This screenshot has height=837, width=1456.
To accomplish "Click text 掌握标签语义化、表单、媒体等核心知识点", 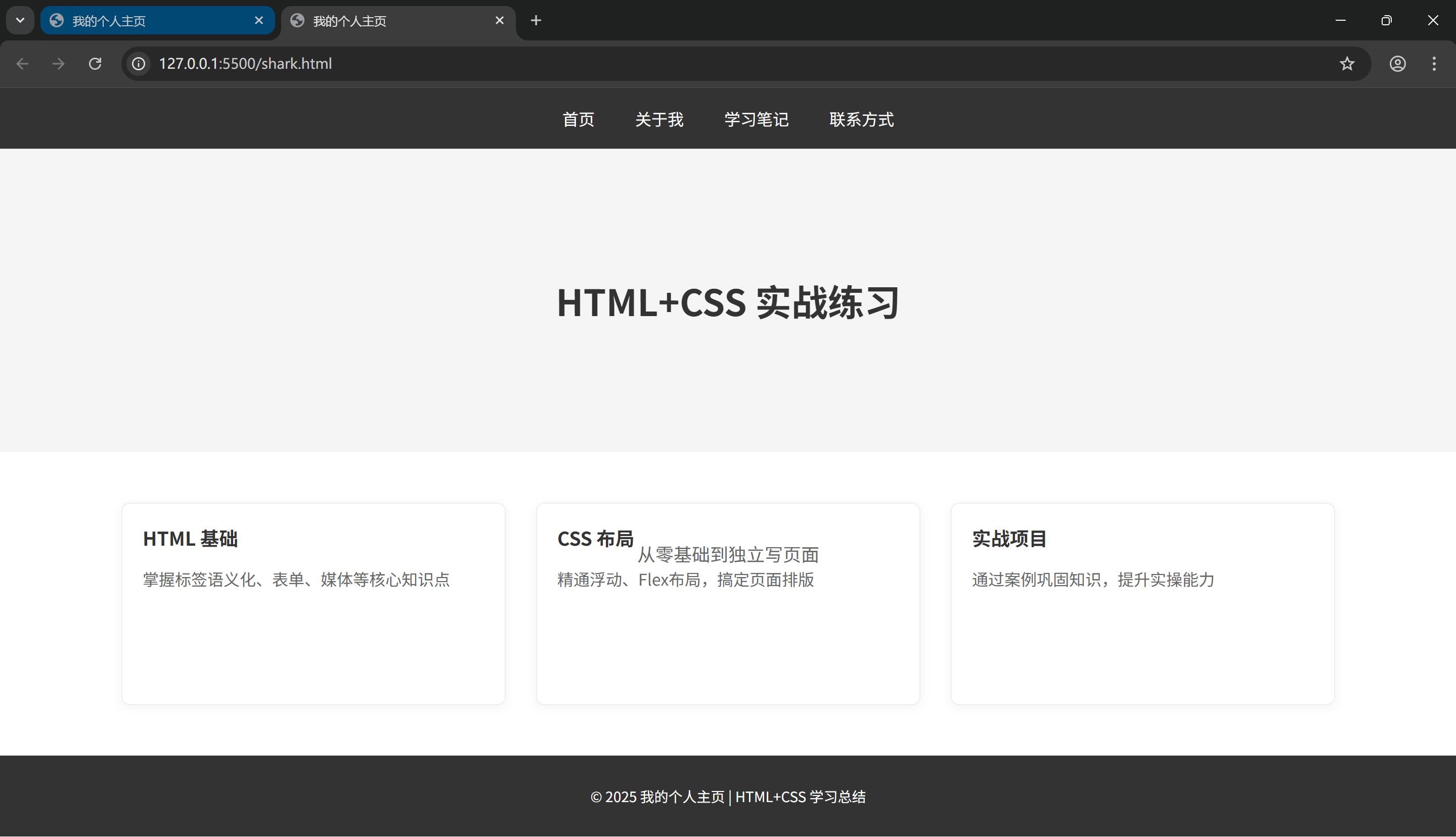I will point(296,580).
